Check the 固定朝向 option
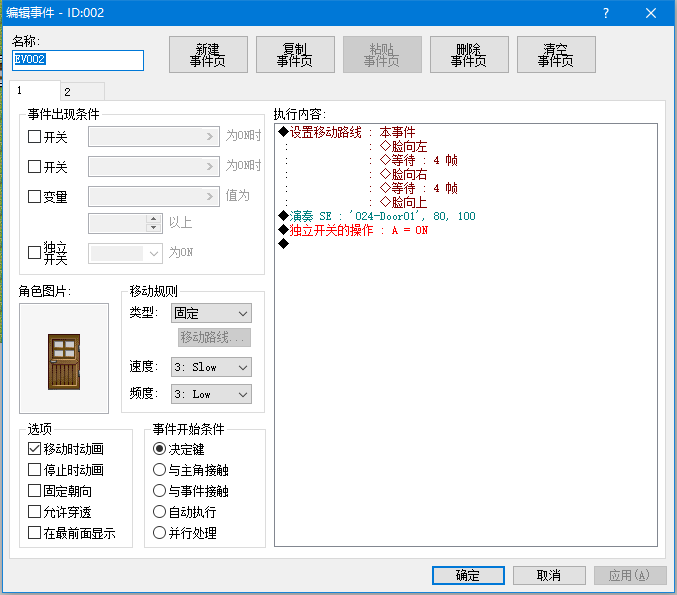Screen dimensions: 677x595 pyautogui.click(x=34, y=491)
